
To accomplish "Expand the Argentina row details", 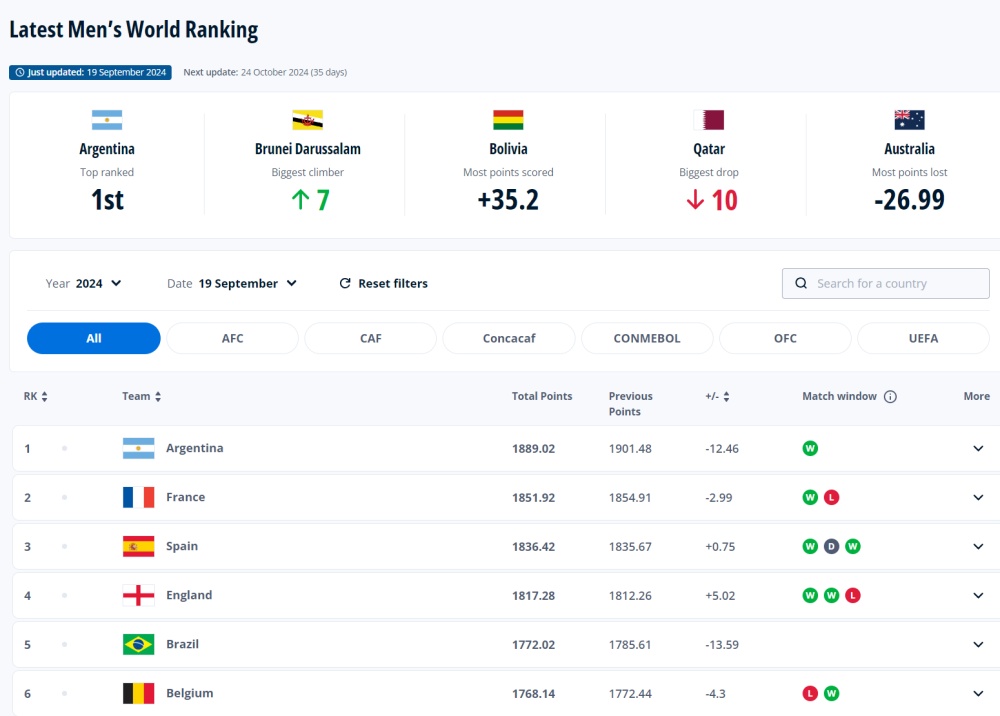I will [x=978, y=448].
